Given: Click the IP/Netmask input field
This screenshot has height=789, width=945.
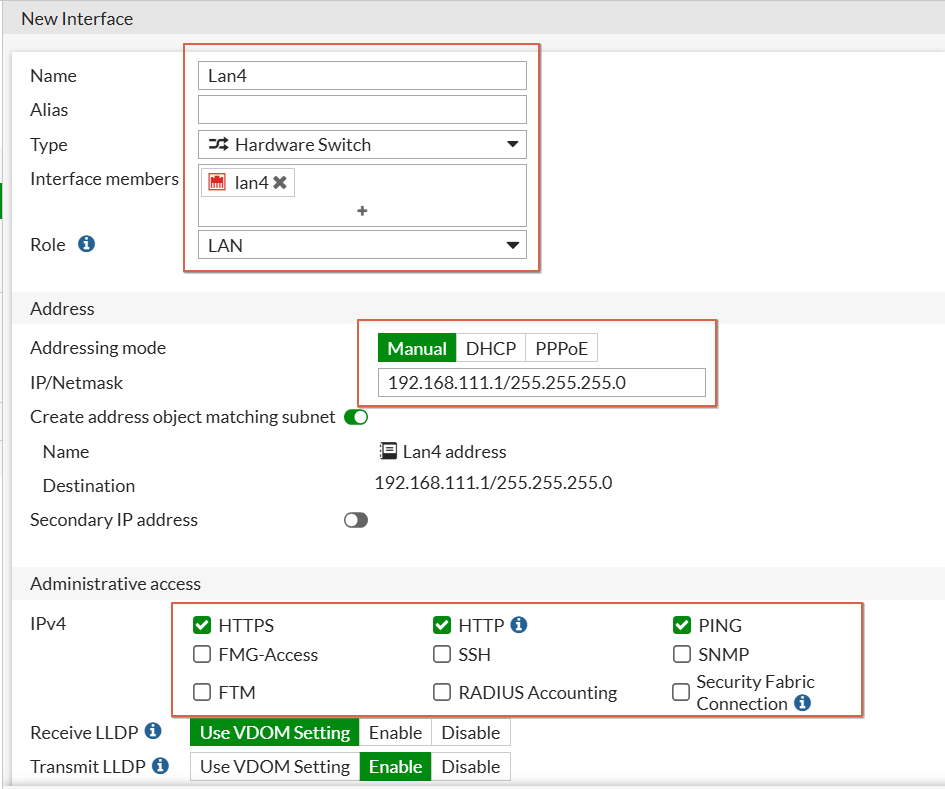Looking at the screenshot, I should click(542, 383).
